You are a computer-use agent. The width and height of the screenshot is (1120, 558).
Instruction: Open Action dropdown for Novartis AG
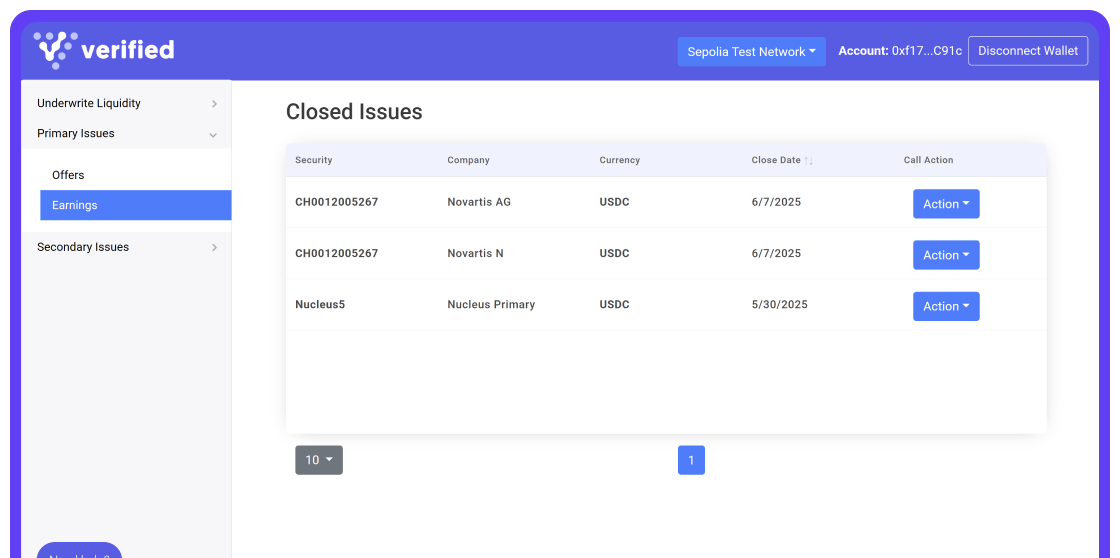pos(946,204)
